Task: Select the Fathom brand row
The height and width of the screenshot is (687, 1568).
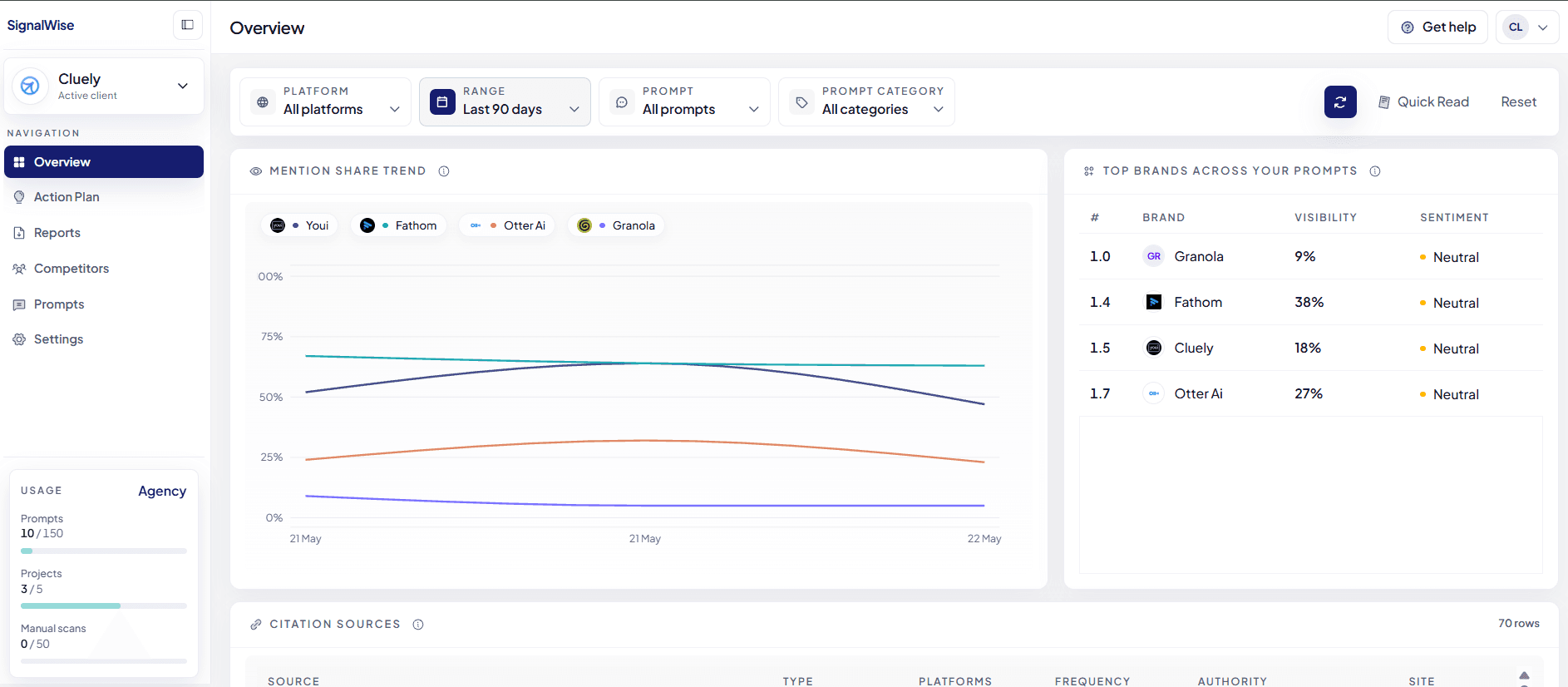Action: [x=1310, y=302]
